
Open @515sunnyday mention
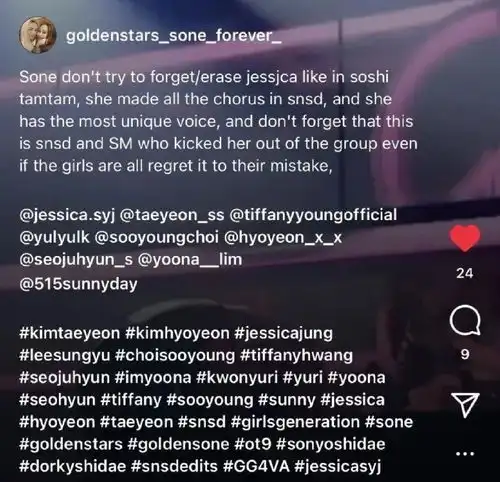78,284
